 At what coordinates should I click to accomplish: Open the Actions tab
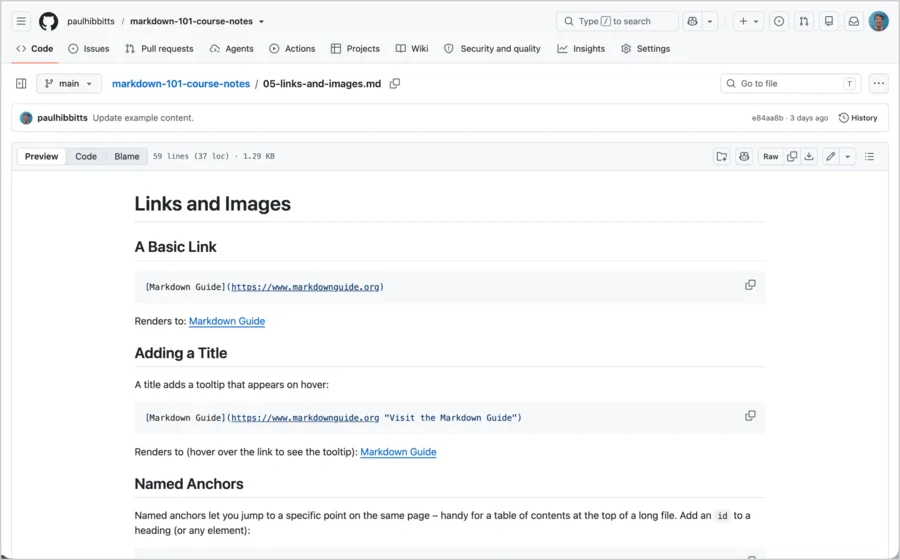(x=292, y=49)
